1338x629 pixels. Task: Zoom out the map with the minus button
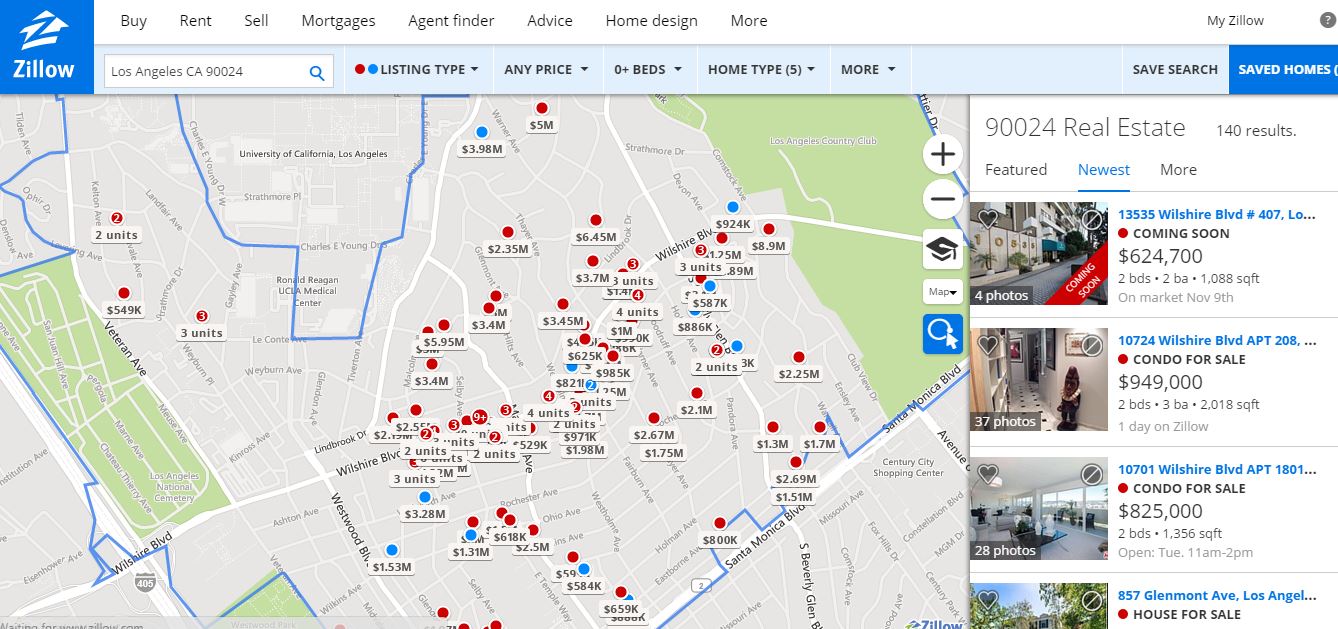(x=942, y=199)
